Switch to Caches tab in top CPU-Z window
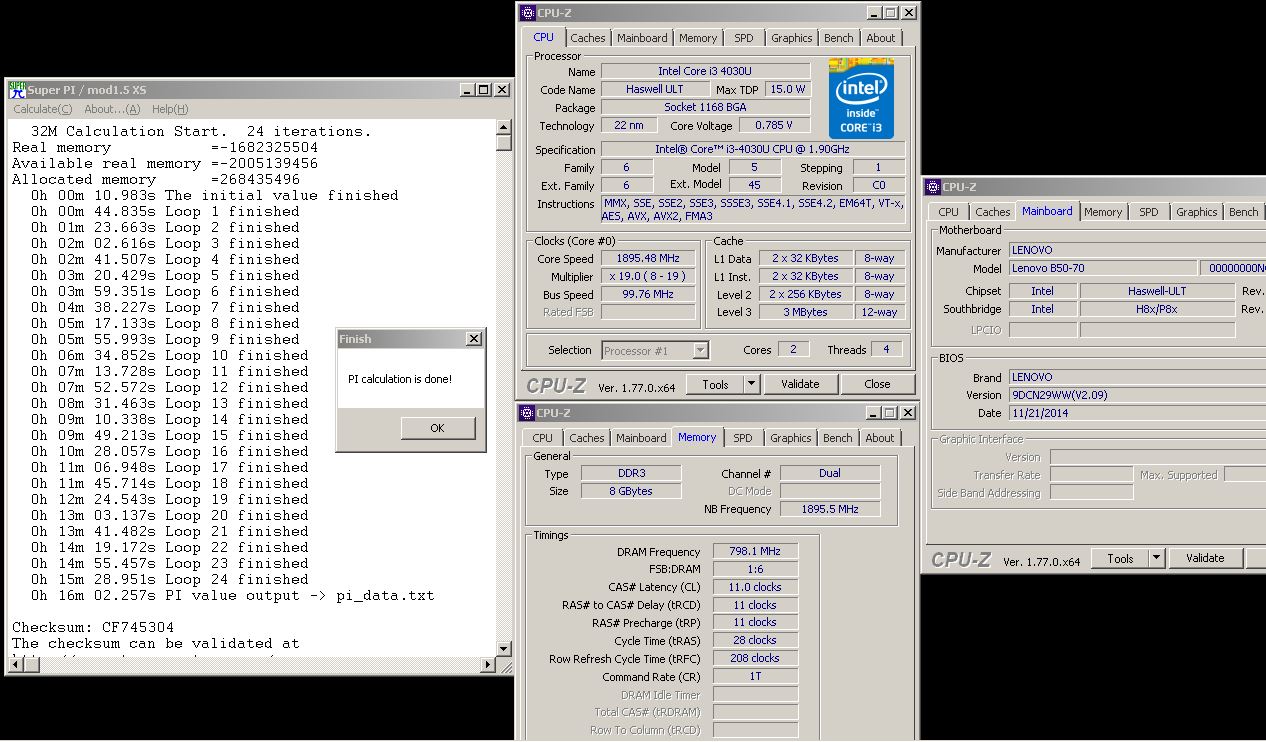Screen dimensions: 1266x742 point(588,38)
